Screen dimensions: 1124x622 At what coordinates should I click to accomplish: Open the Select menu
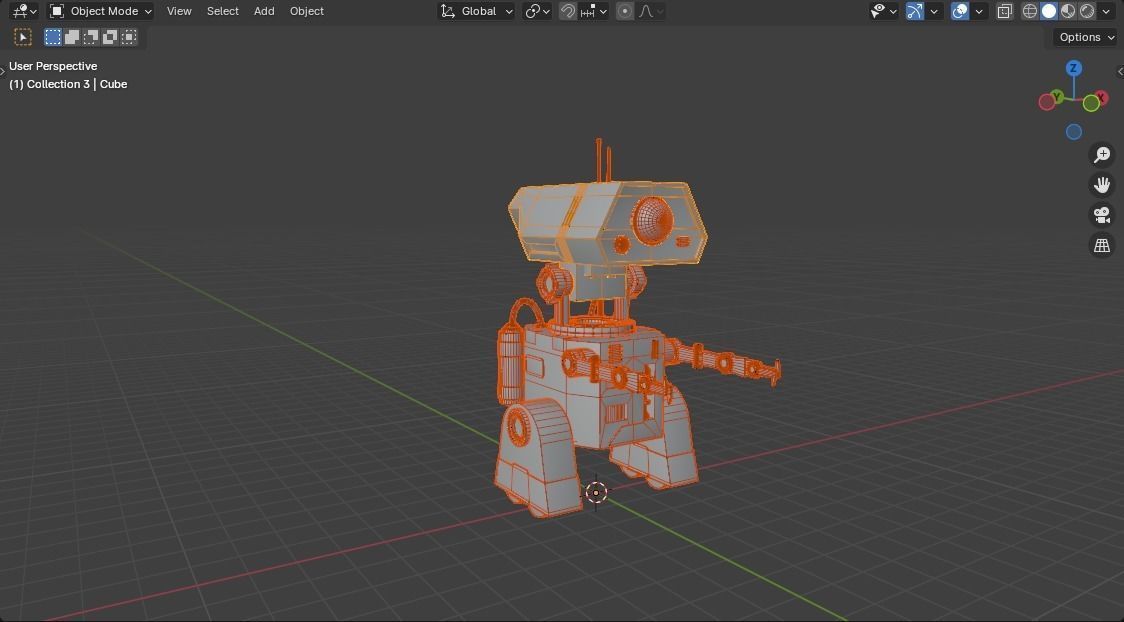pyautogui.click(x=223, y=11)
